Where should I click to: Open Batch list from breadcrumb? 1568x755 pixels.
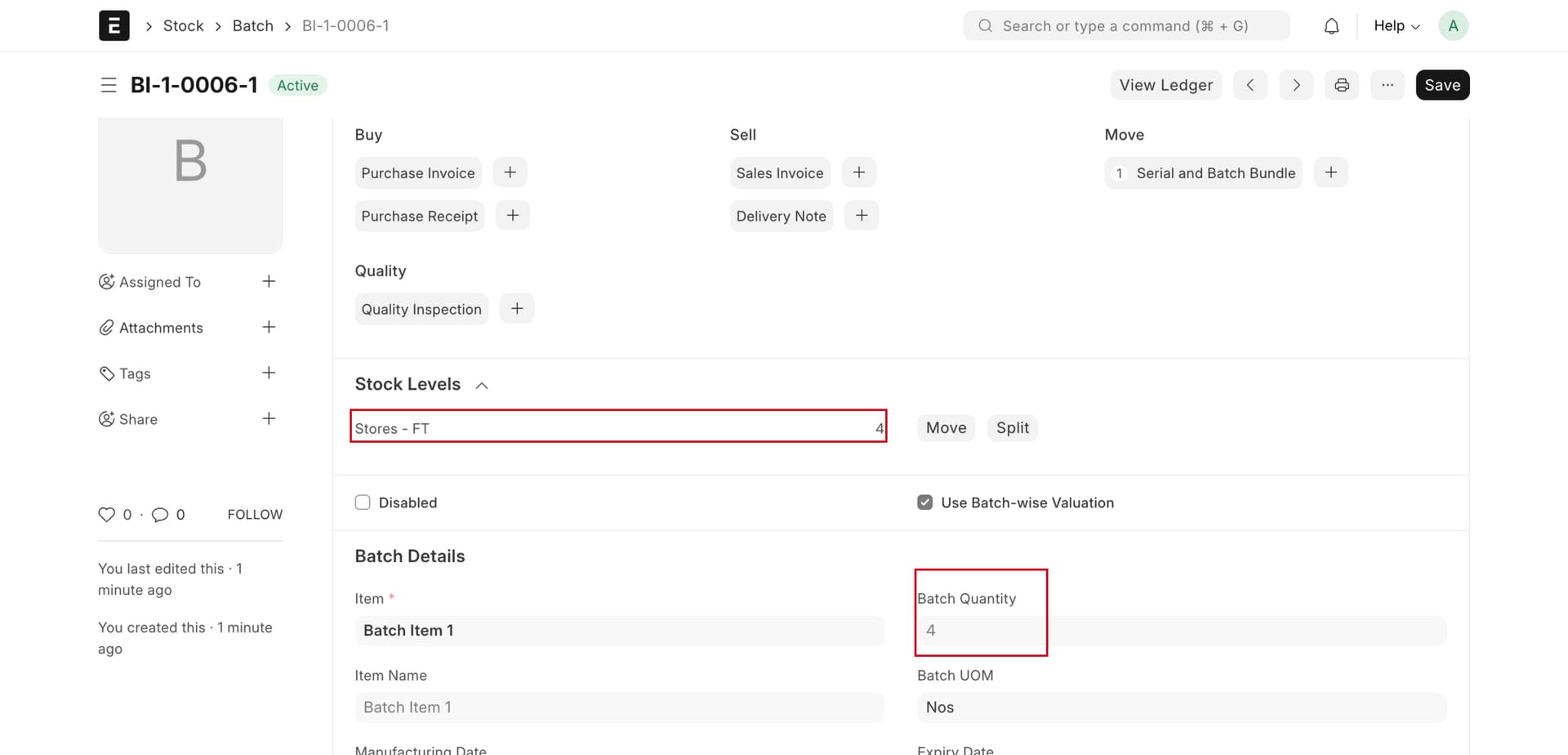pyautogui.click(x=252, y=25)
